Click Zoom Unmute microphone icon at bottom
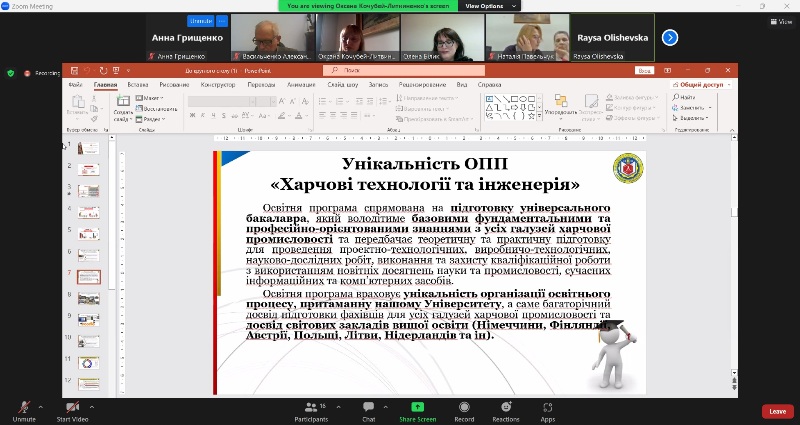 [x=24, y=407]
